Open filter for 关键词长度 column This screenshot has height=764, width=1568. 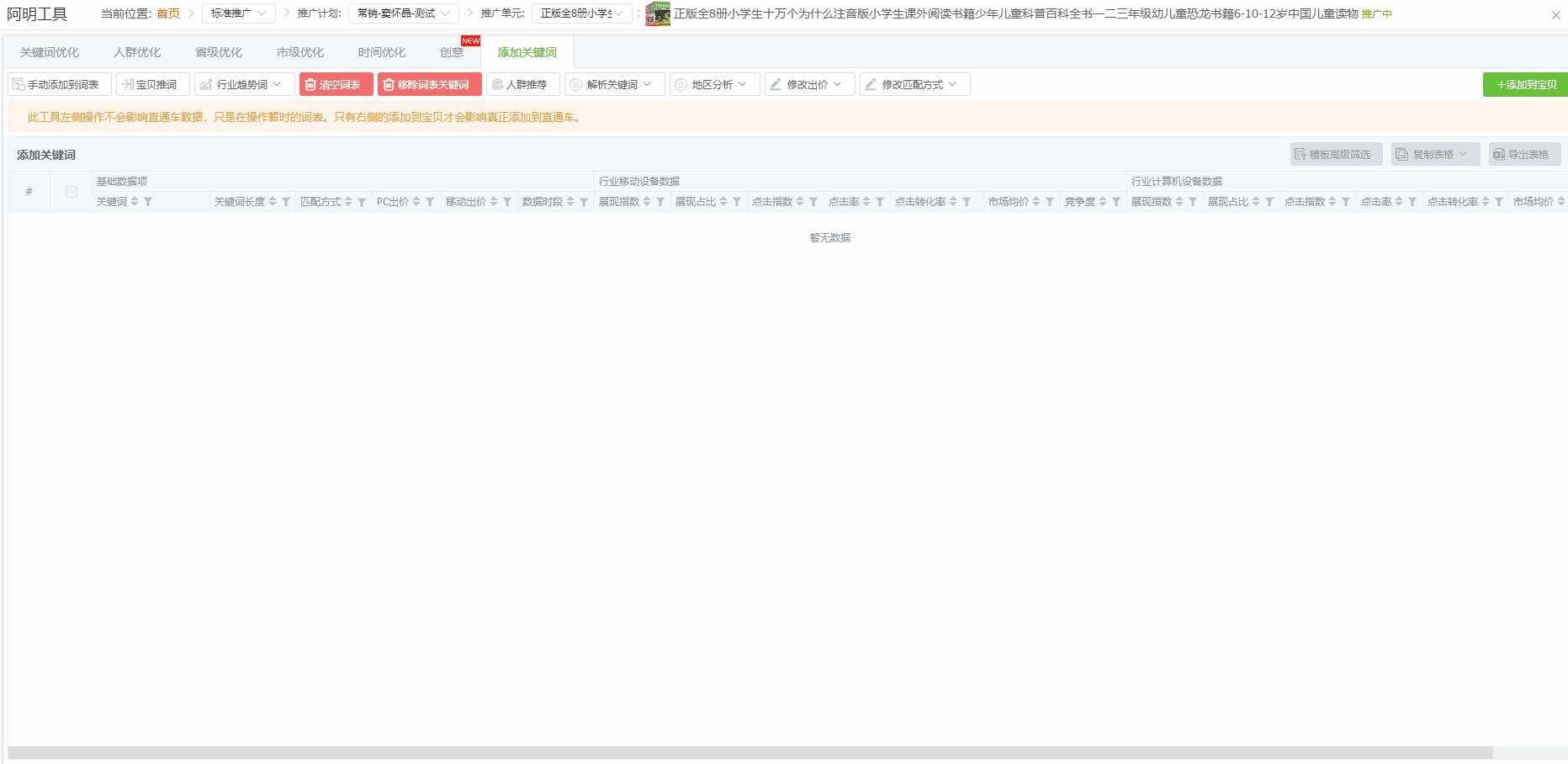click(286, 202)
